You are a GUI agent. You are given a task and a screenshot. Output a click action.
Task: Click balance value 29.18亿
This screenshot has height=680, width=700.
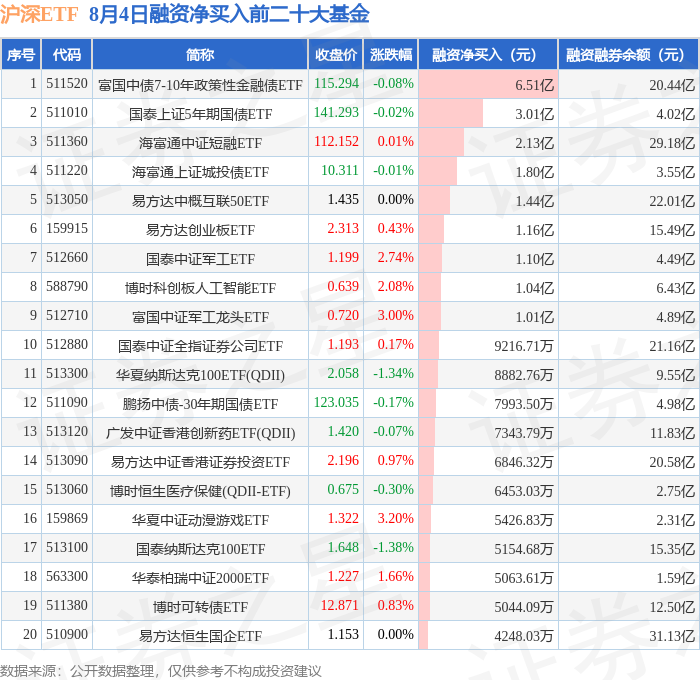click(x=672, y=143)
